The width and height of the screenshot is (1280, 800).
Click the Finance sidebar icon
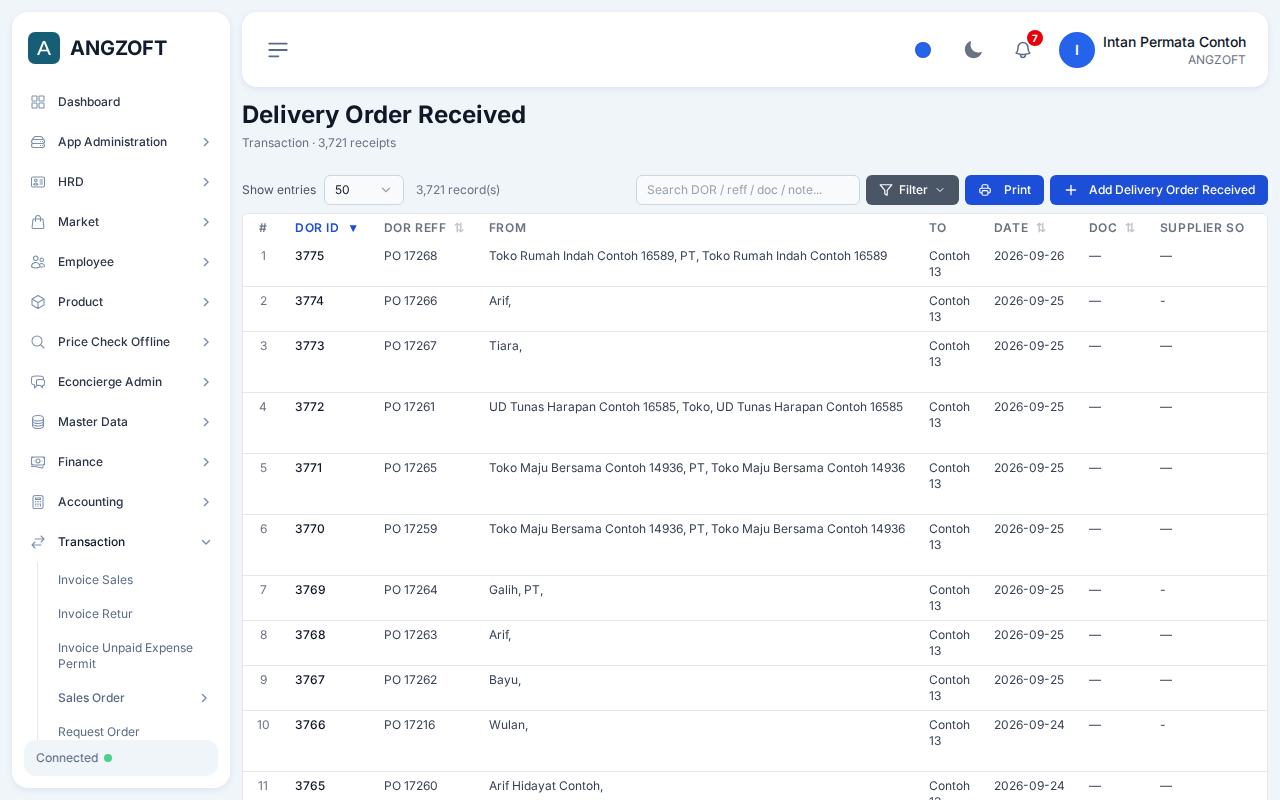[x=38, y=462]
